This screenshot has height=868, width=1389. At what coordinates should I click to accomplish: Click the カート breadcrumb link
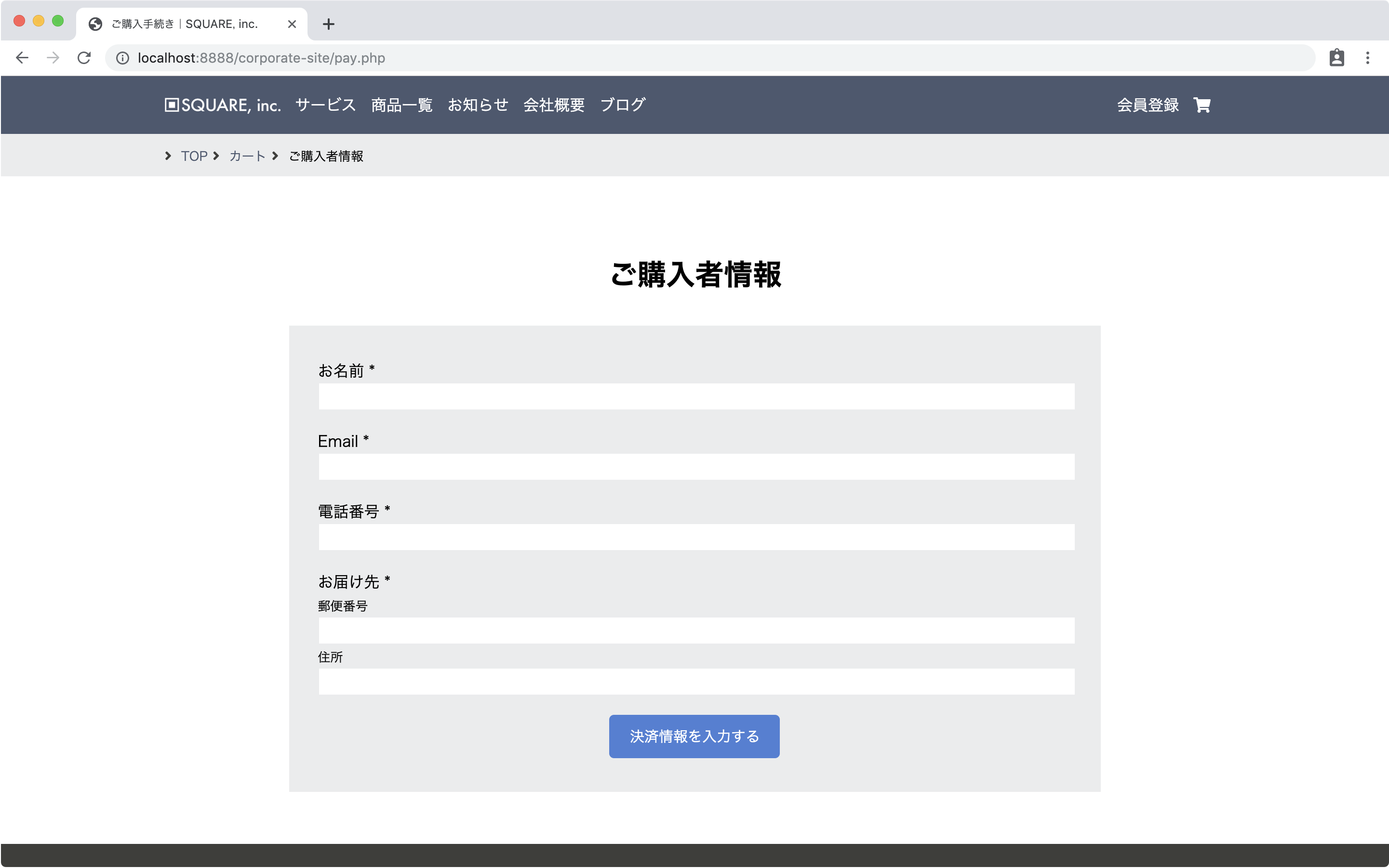click(248, 156)
